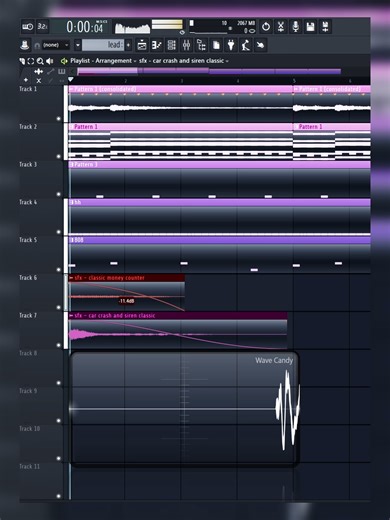Mute Track 3 with its dot switch
390x520 pixels.
point(59,194)
